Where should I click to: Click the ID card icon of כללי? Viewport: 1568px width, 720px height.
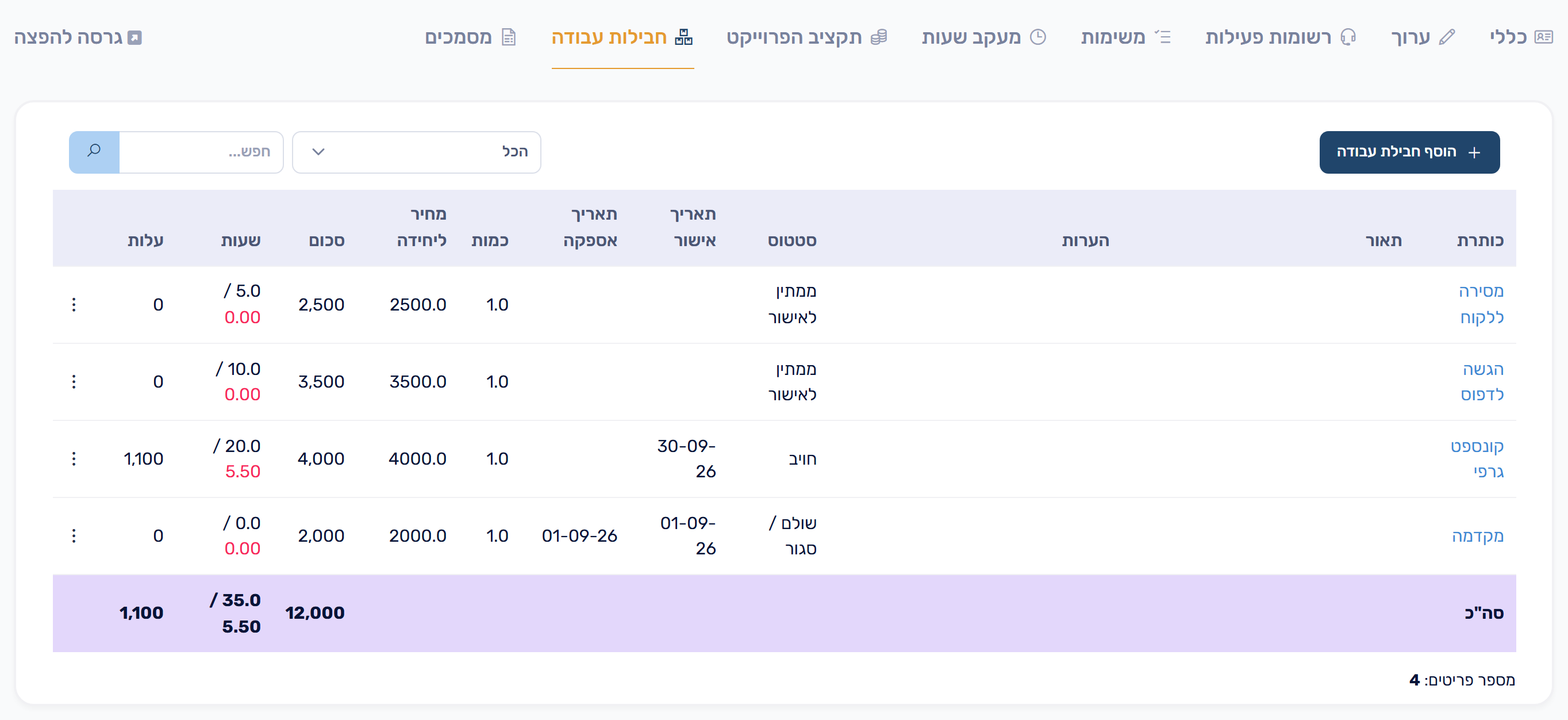pos(1544,37)
